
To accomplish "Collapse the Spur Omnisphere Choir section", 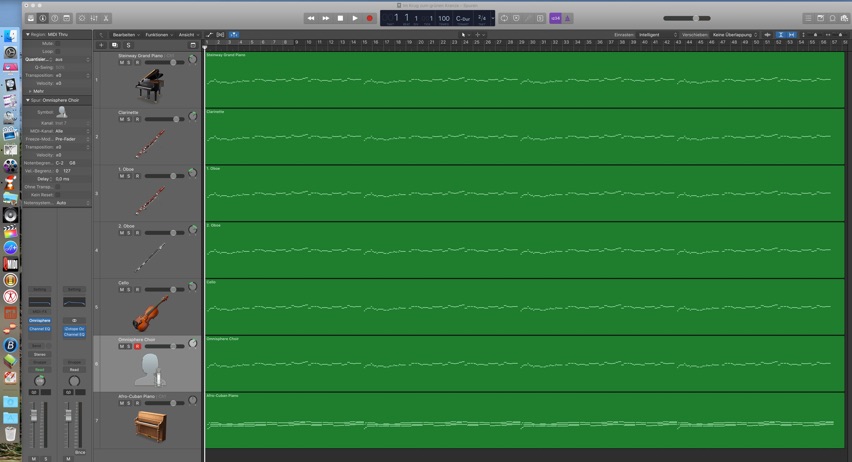I will tap(28, 100).
